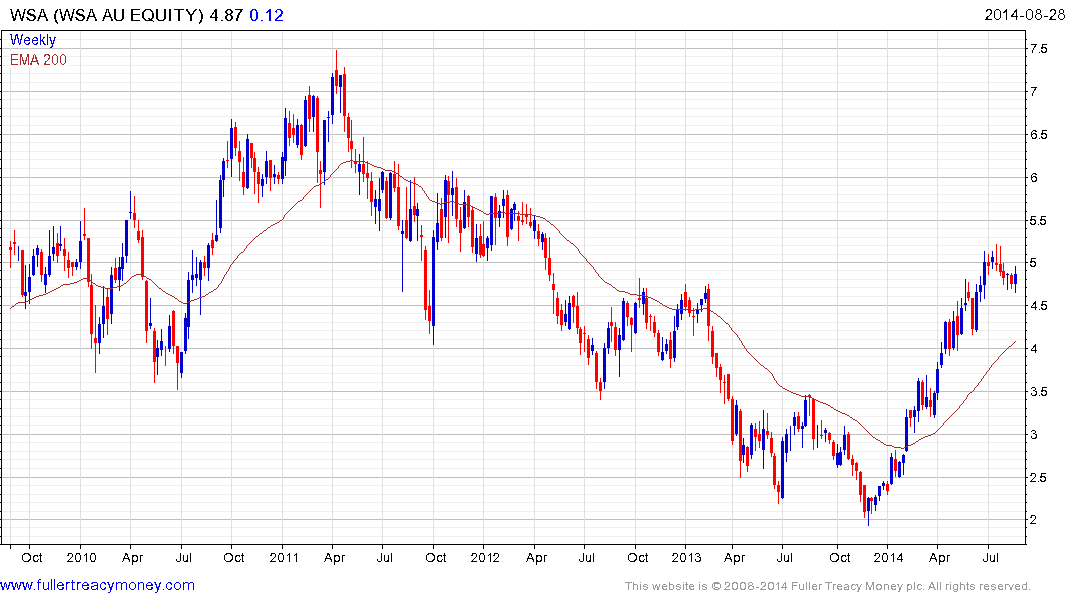
Task: Click the 2011 year axis label
Action: (284, 557)
